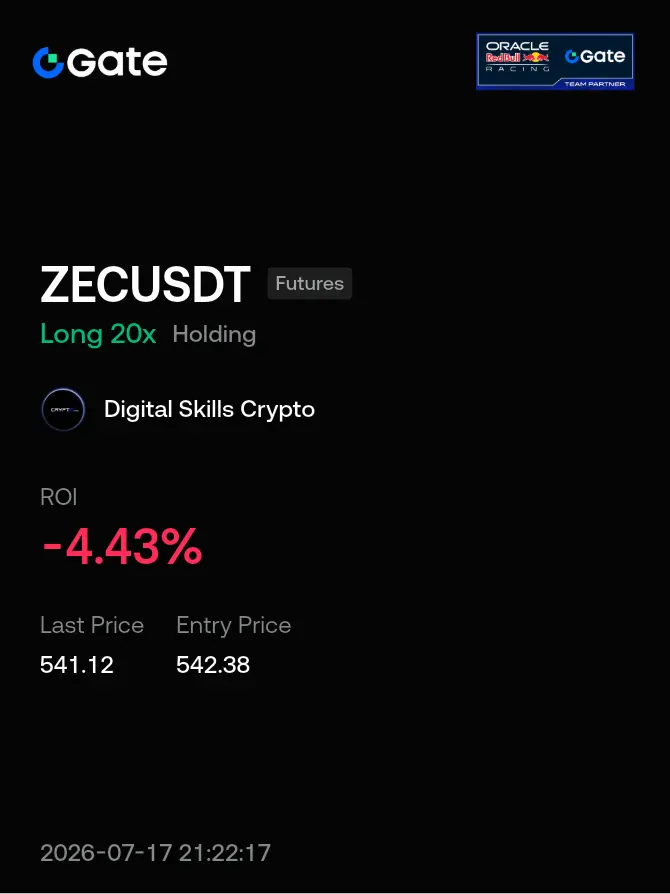Select the ZECUSDT pair title

145,284
